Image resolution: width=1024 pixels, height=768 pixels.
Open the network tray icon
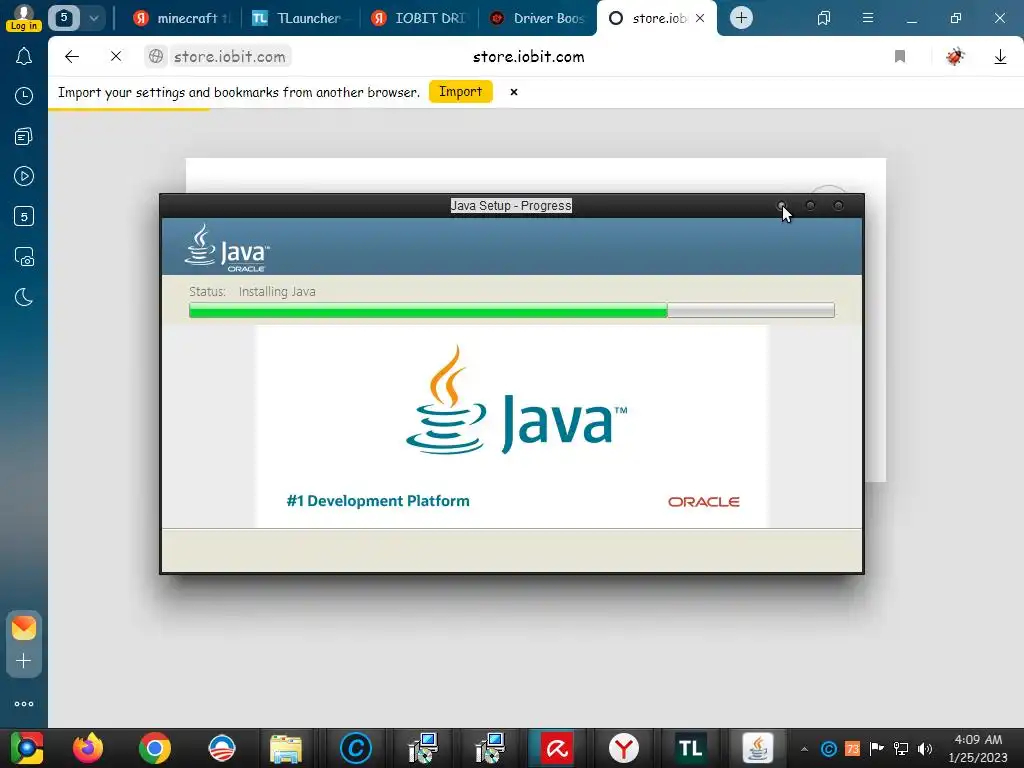901,749
